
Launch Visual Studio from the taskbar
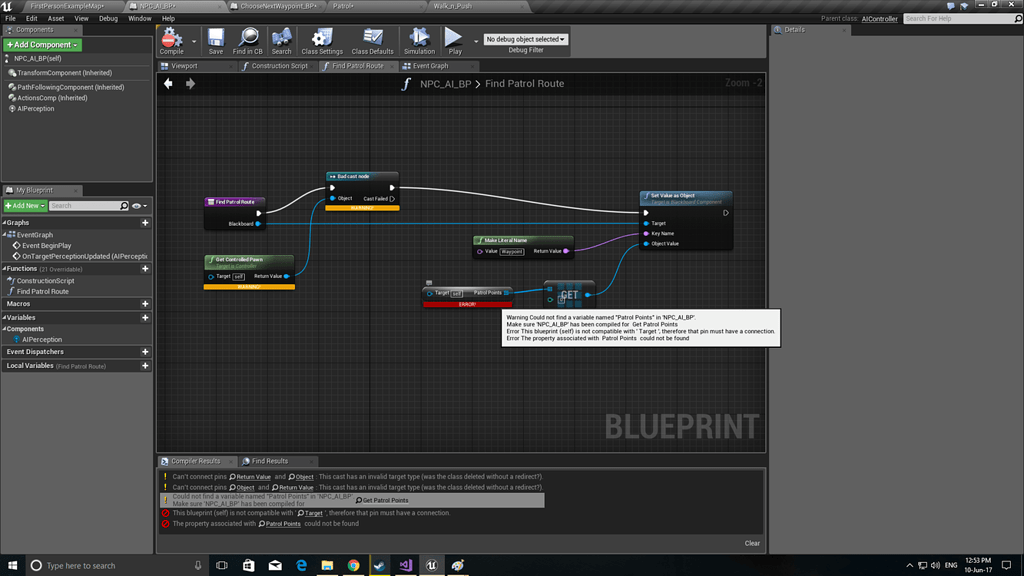tap(405, 565)
